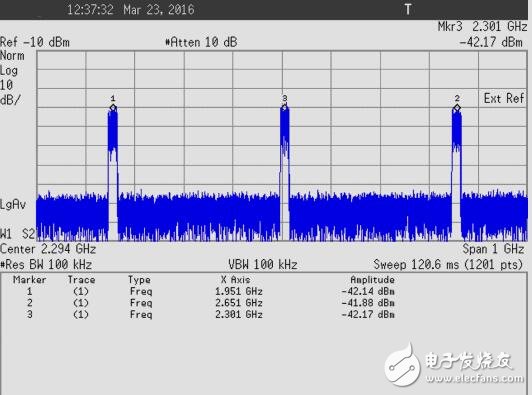Click the www.elecfans.com link text

[475, 378]
